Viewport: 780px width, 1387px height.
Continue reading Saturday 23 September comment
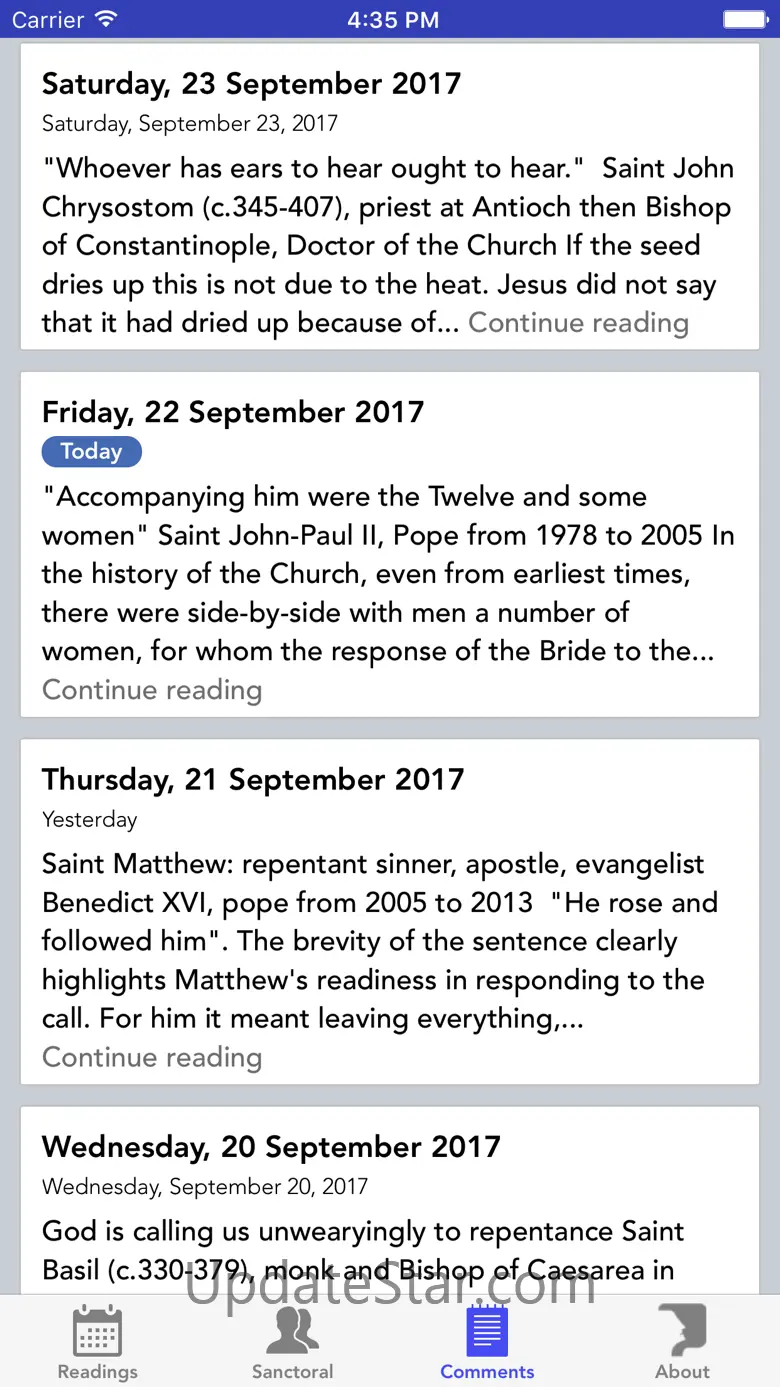pos(578,323)
